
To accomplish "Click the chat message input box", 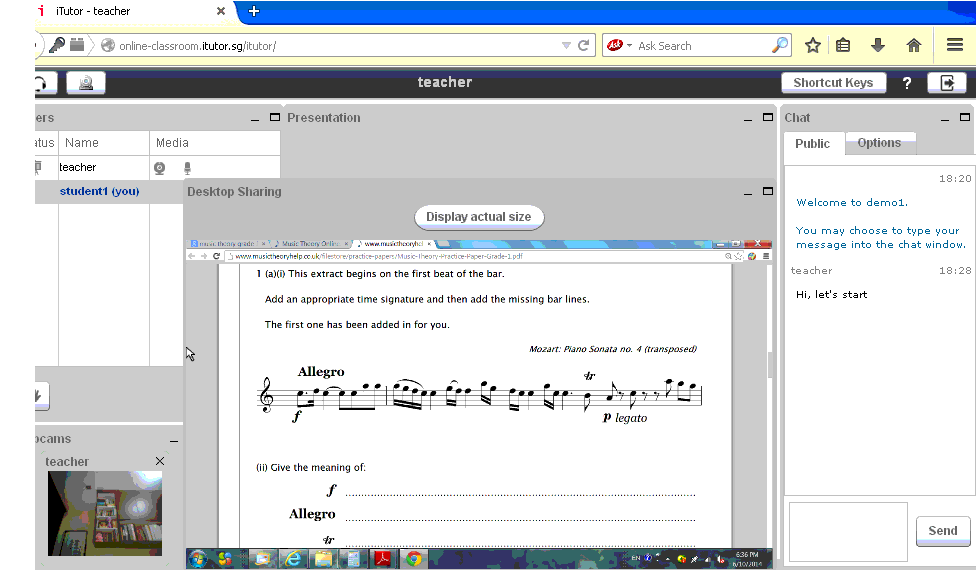I will coord(848,532).
